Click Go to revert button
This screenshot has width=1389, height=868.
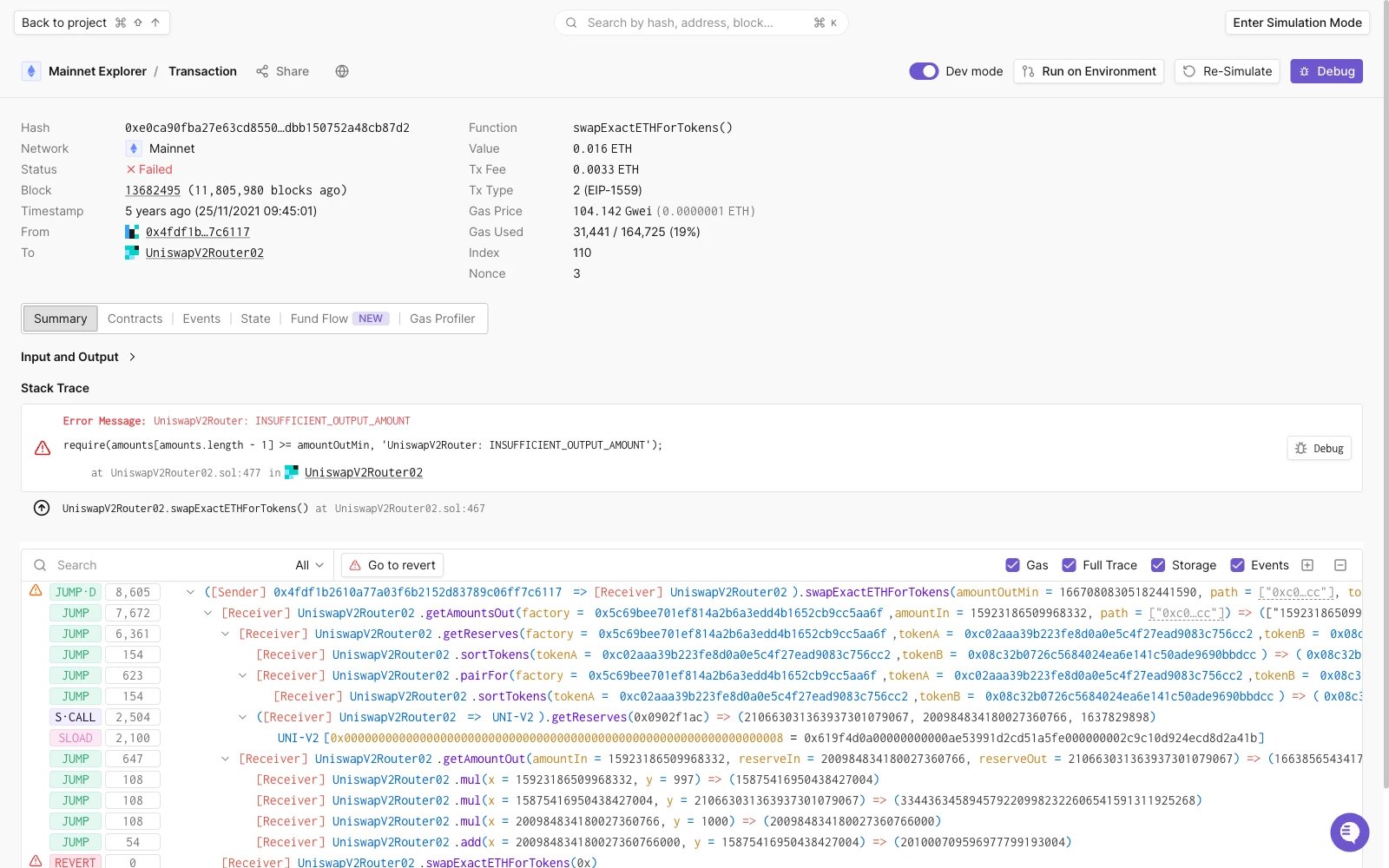click(392, 565)
